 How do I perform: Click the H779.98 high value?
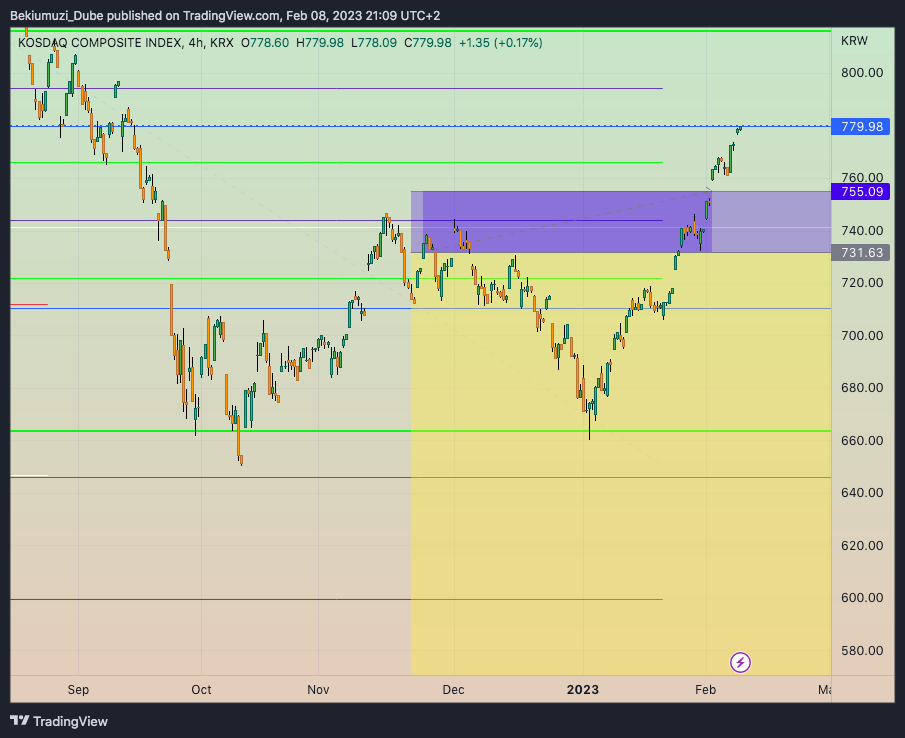[320, 43]
